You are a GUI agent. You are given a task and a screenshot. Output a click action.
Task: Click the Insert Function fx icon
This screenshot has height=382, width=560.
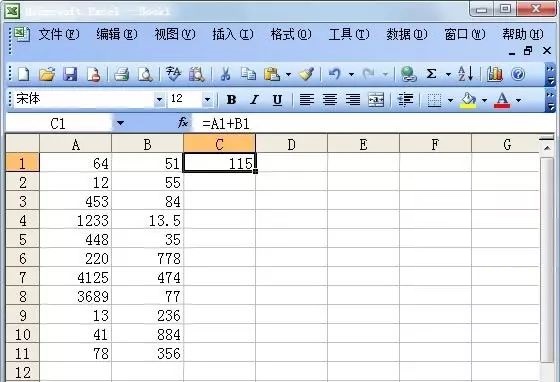click(x=183, y=123)
